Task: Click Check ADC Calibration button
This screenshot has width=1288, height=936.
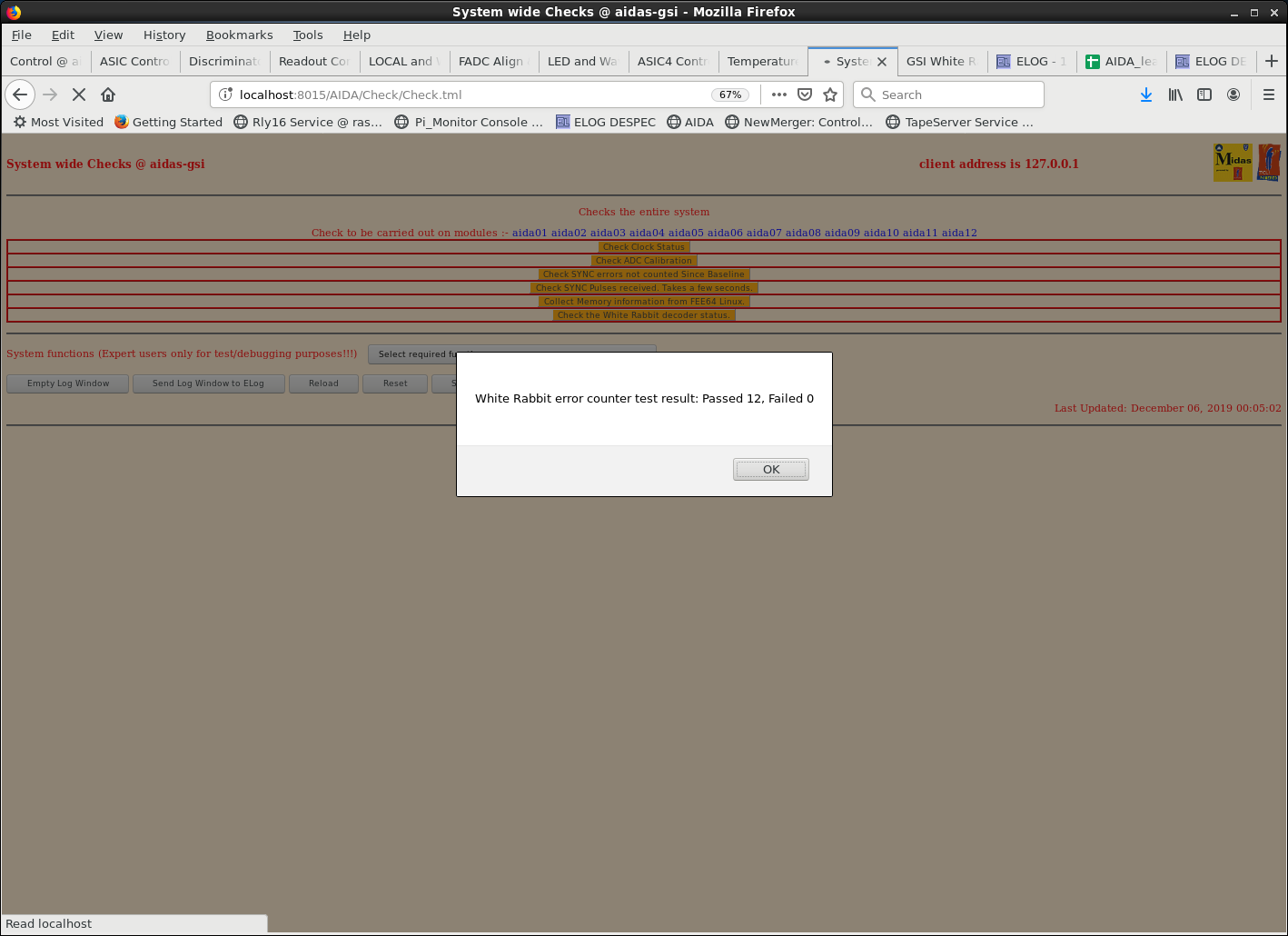Action: [644, 261]
